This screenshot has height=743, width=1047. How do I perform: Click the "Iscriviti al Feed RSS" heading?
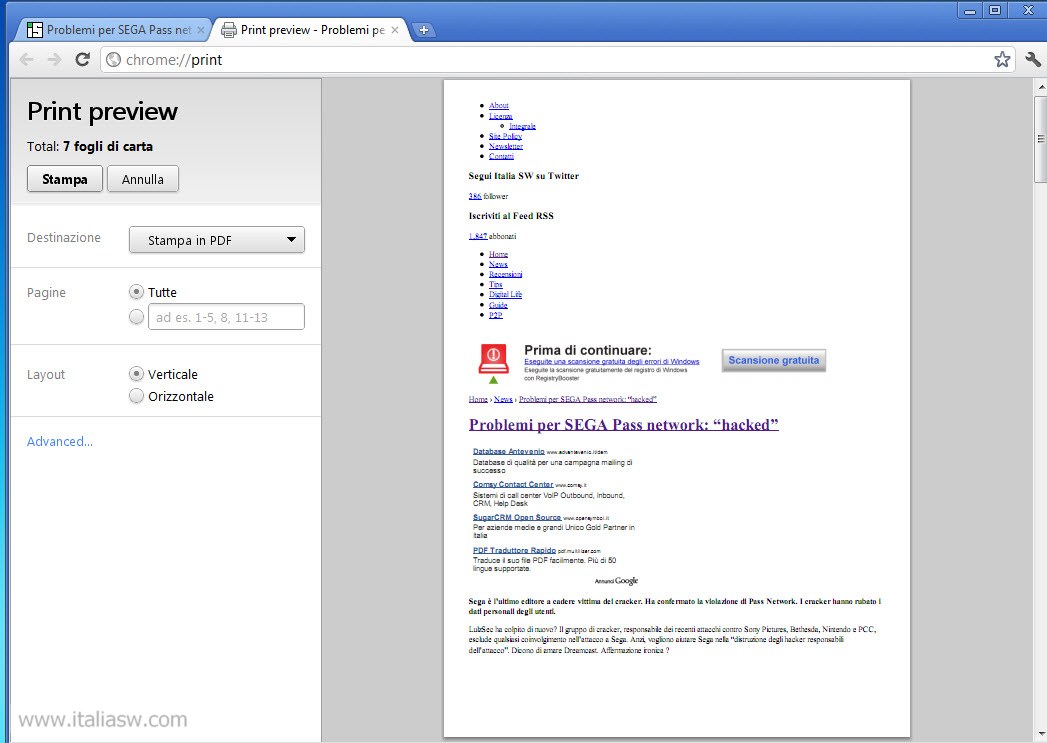pos(511,216)
